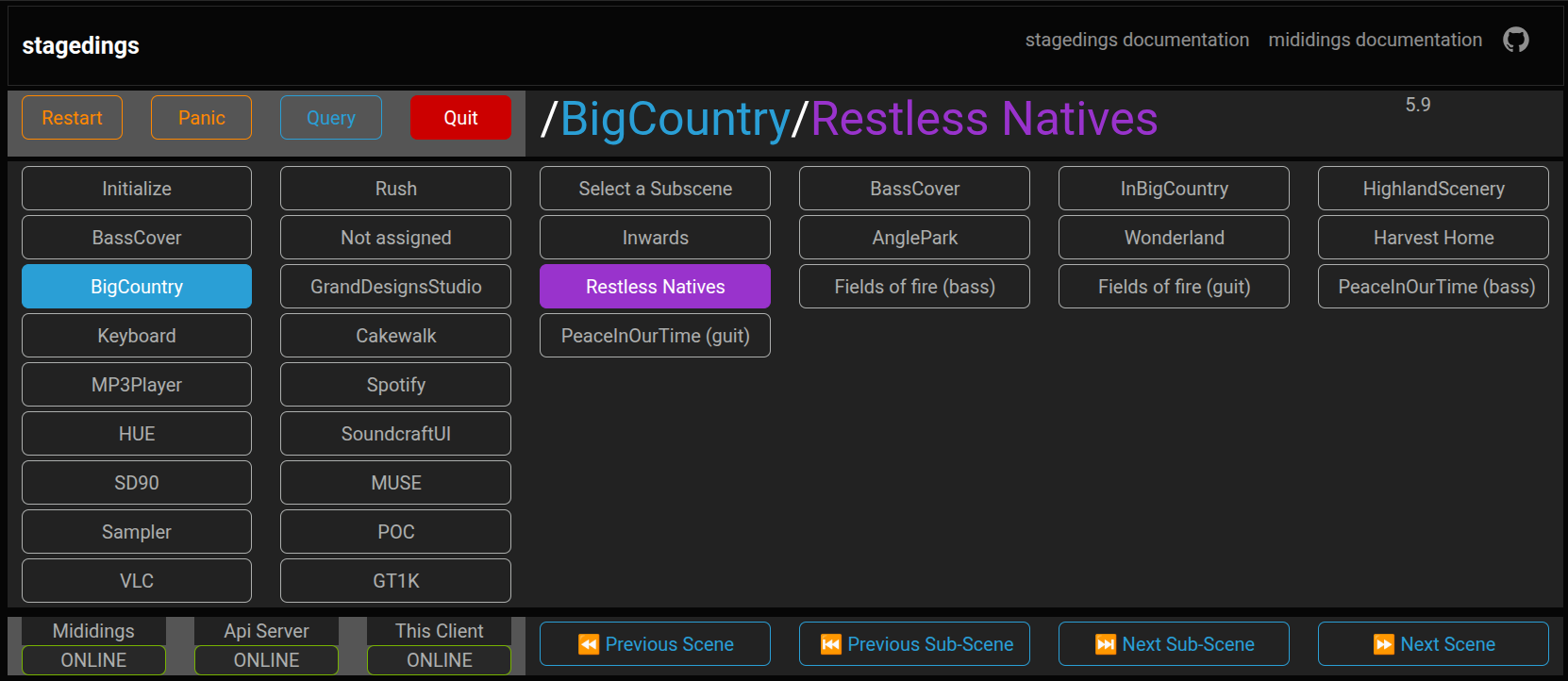Select the MUSE scene

coord(395,483)
